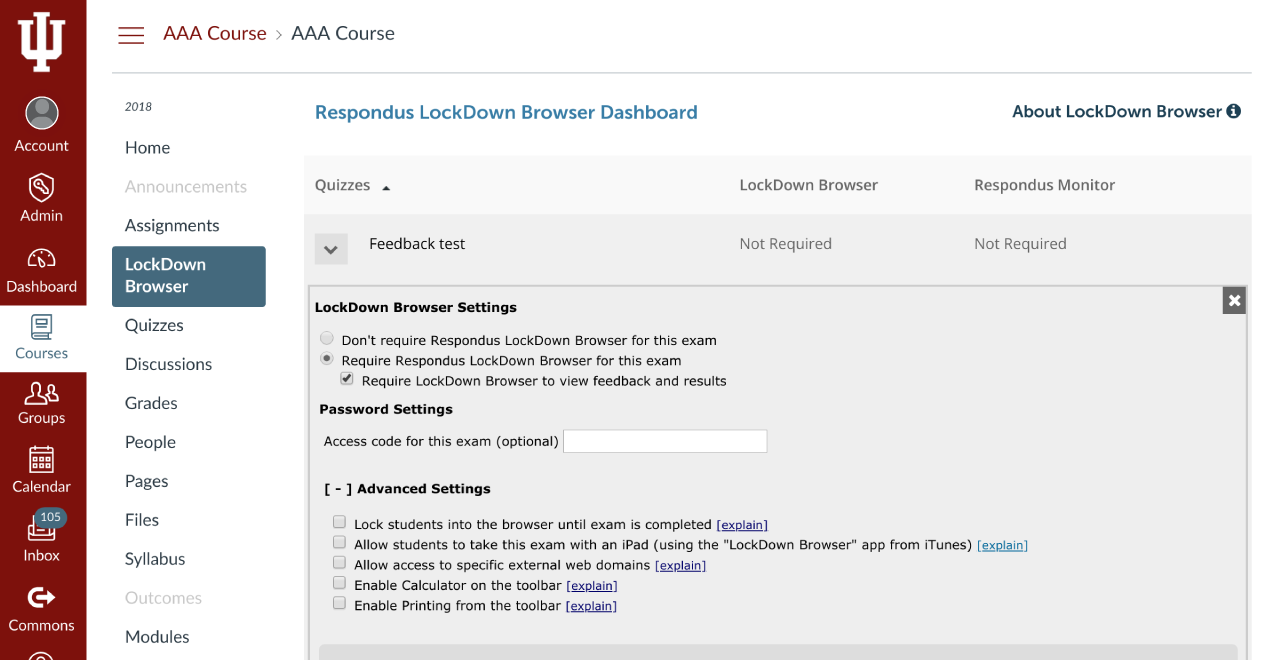1269x660 pixels.
Task: Click the second AAA Course breadcrumb
Action: [343, 33]
